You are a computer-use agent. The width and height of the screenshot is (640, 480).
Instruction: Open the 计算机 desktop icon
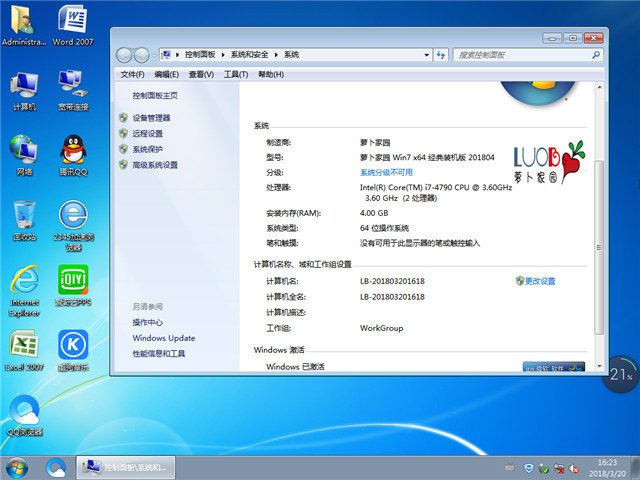coord(24,91)
